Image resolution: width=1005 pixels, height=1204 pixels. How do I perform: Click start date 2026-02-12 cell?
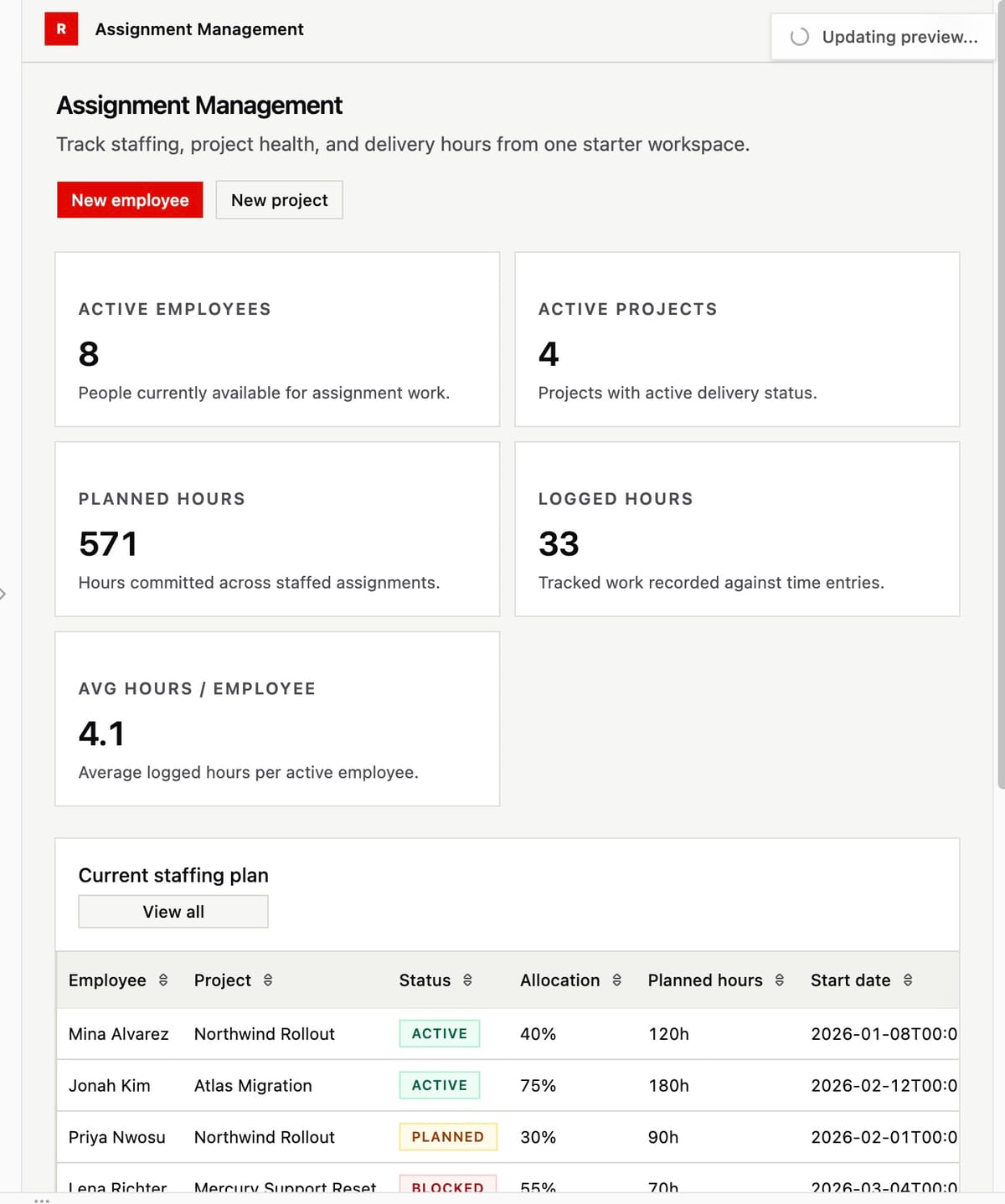884,1086
